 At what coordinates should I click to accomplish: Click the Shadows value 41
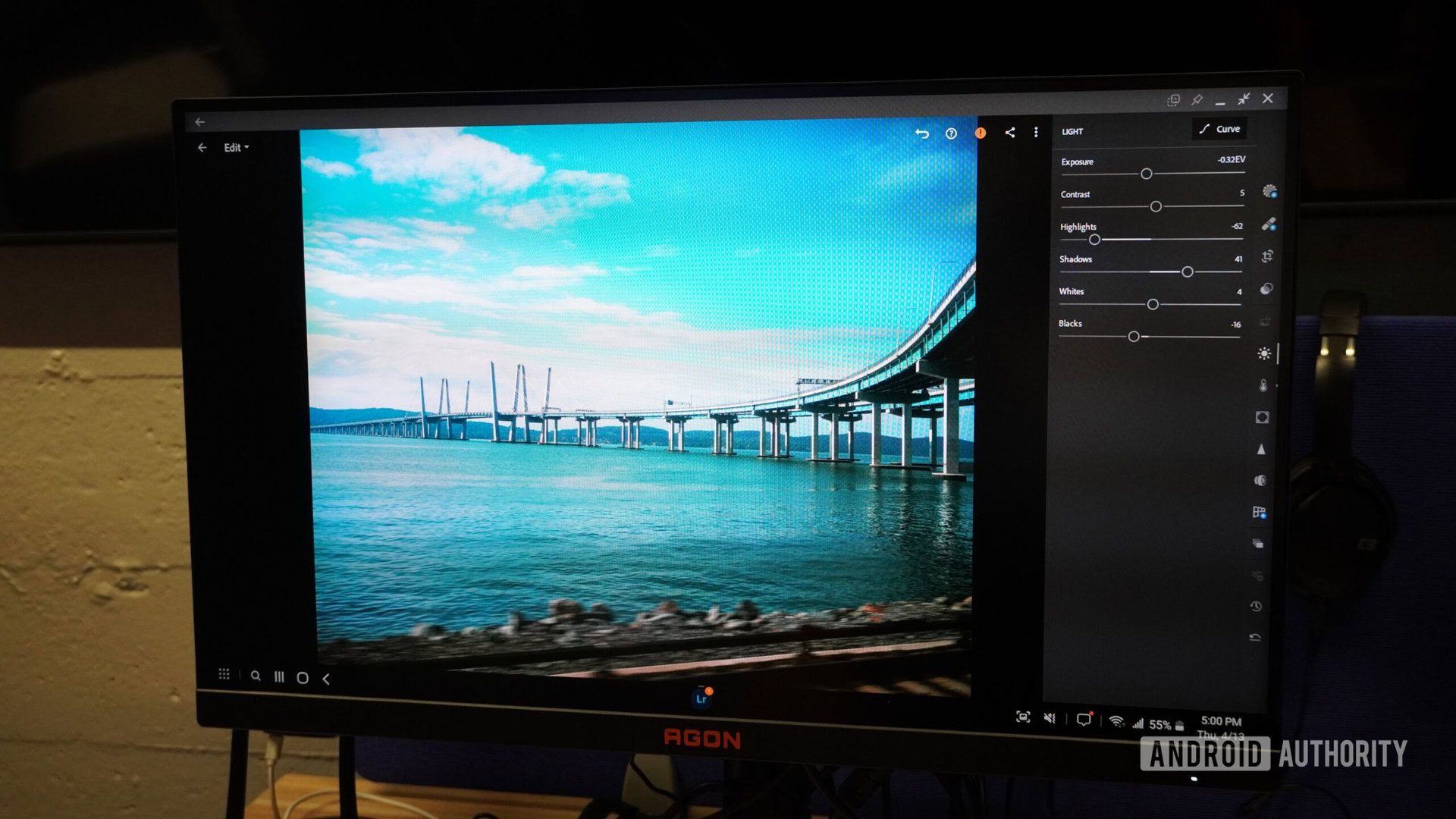pyautogui.click(x=1238, y=259)
